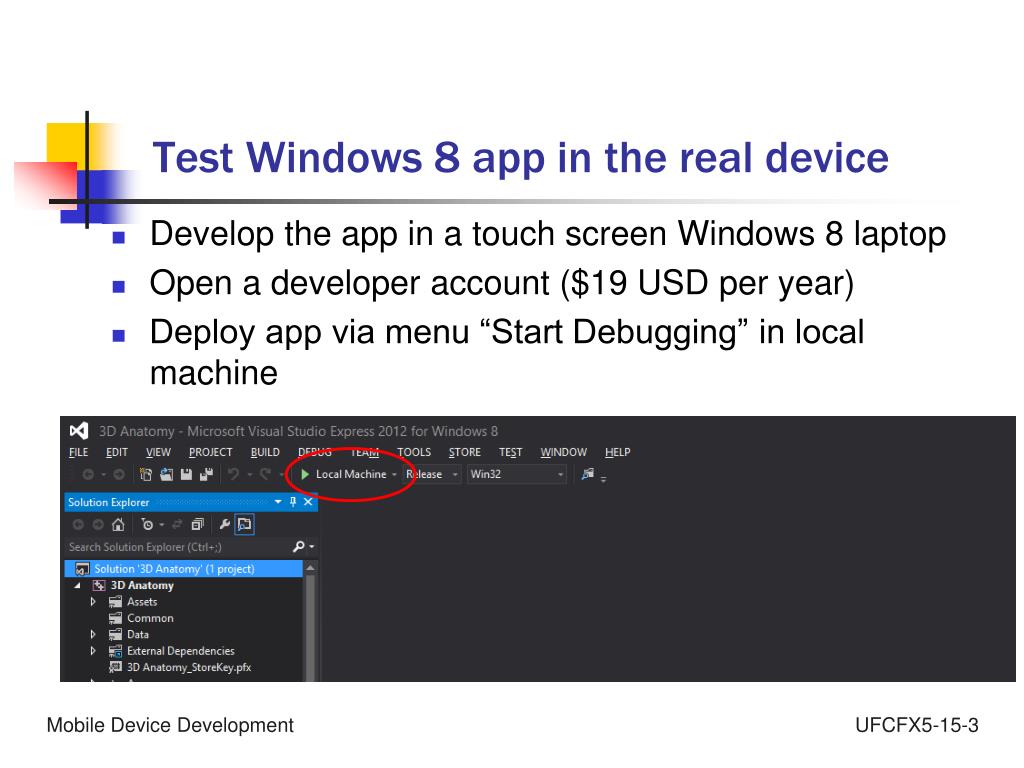Go forward in Solution Explorer
The height and width of the screenshot is (768, 1024).
[x=98, y=524]
